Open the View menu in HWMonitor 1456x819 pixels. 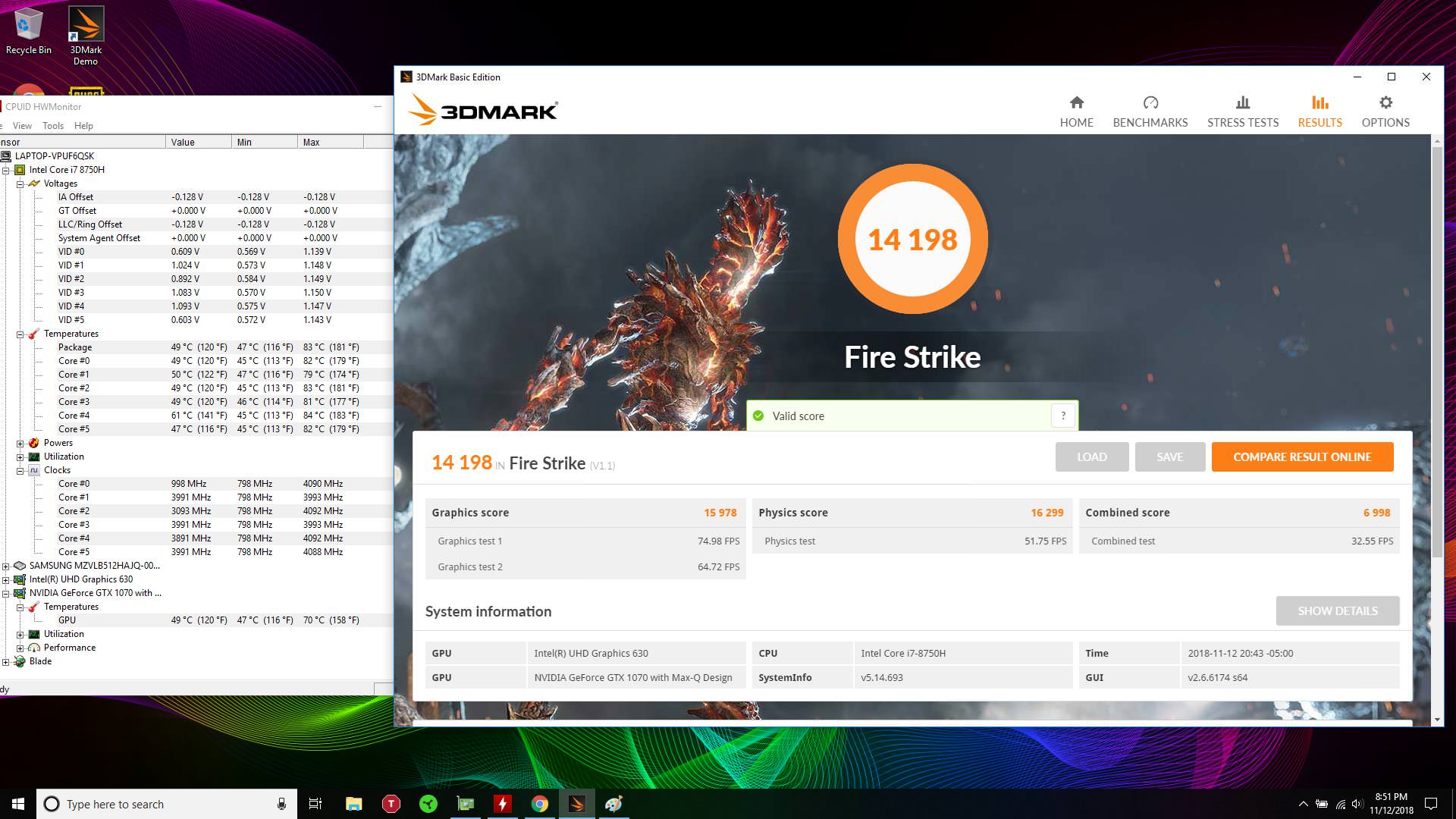[22, 126]
